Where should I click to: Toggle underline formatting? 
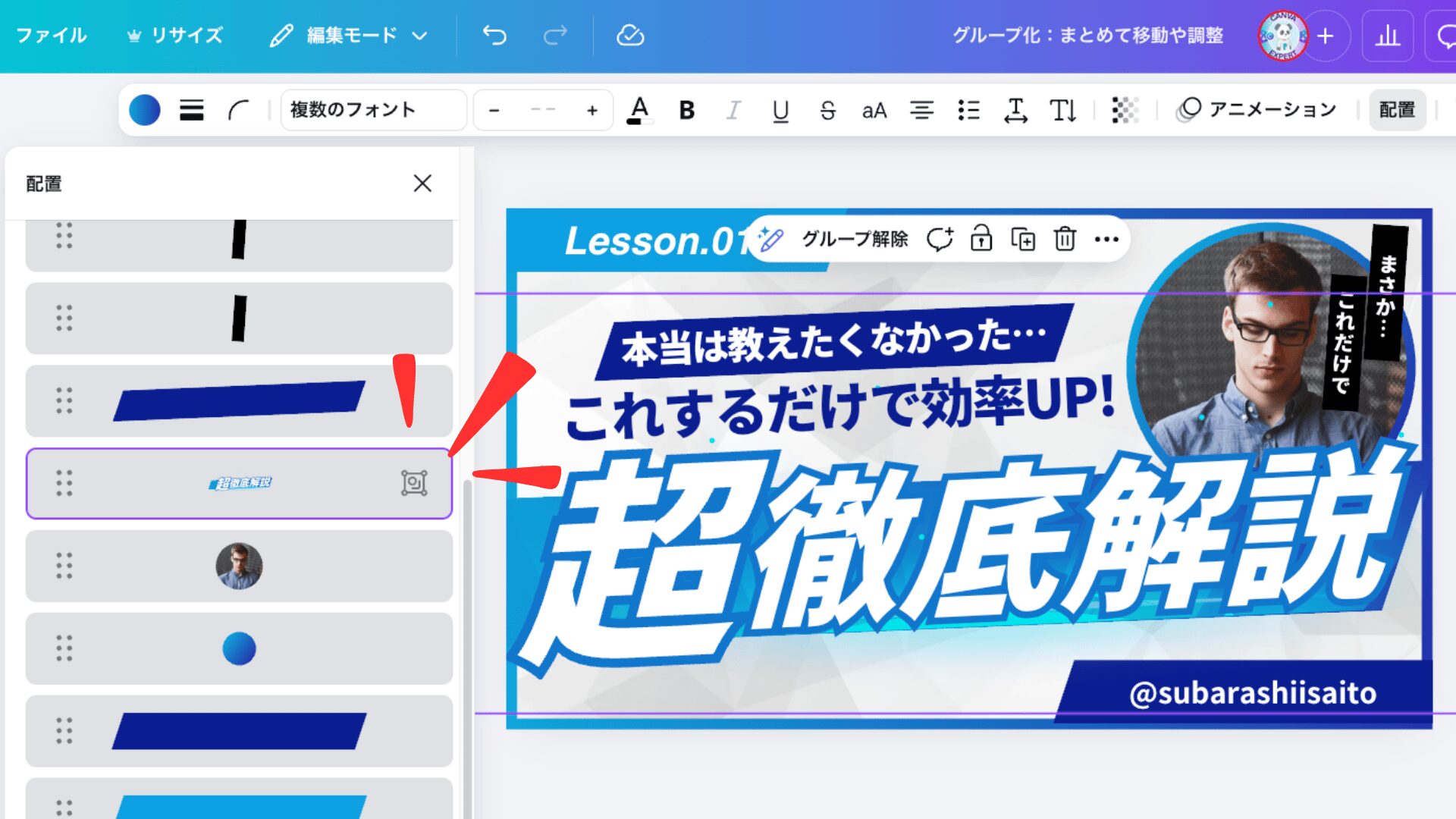pos(780,110)
